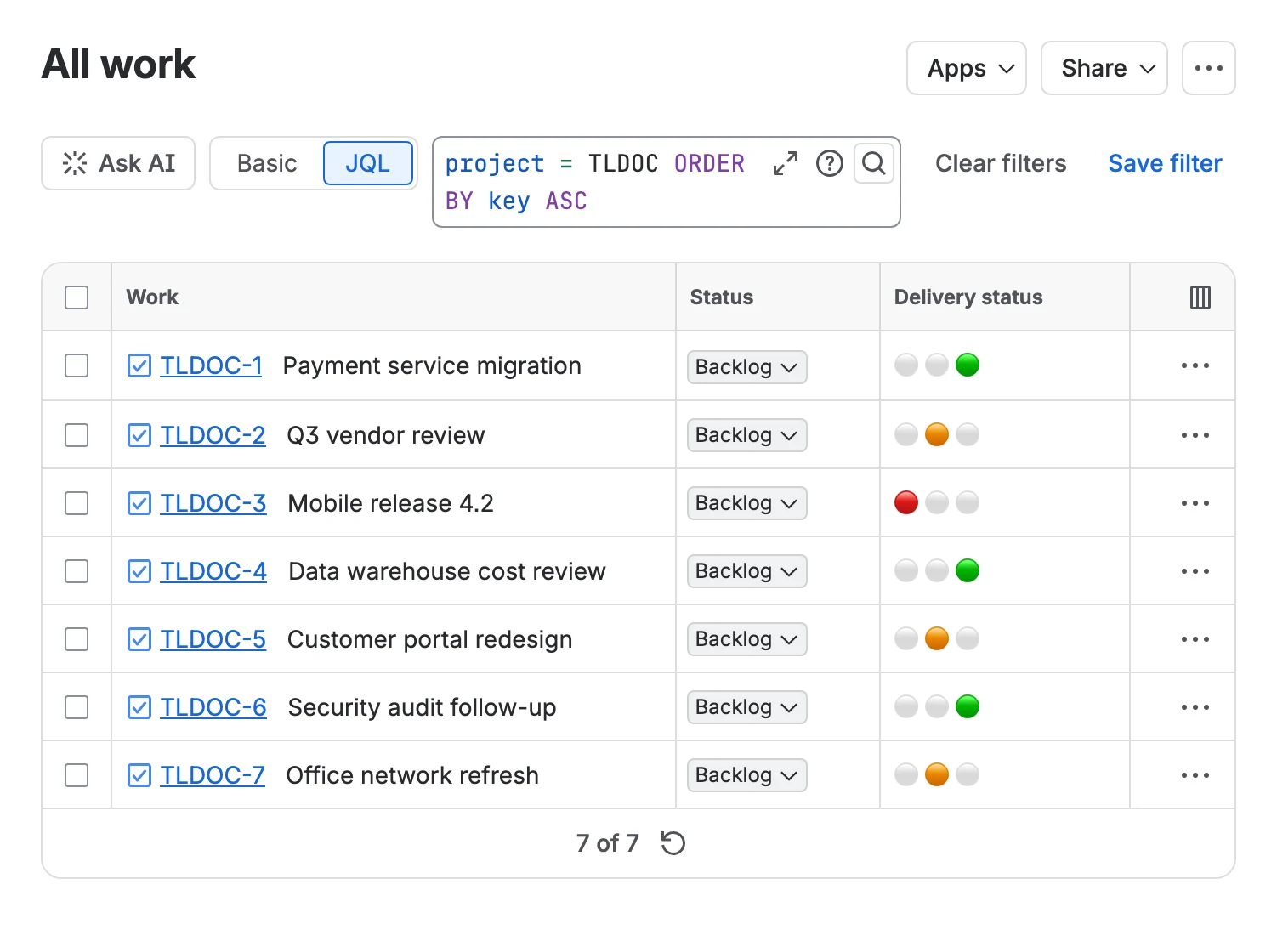Switch to JQL search mode
Viewport: 1277px width, 952px height.
[x=368, y=163]
